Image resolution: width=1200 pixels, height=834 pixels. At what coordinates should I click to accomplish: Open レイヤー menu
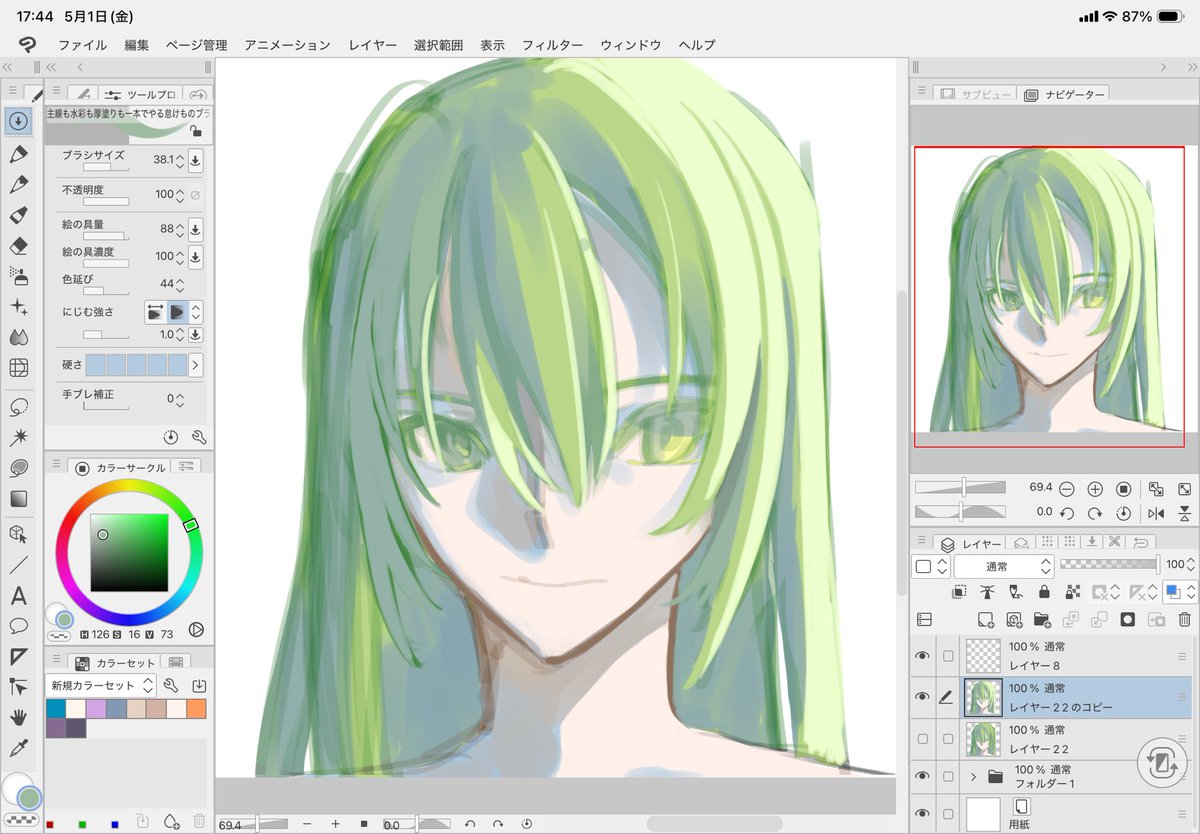(373, 45)
